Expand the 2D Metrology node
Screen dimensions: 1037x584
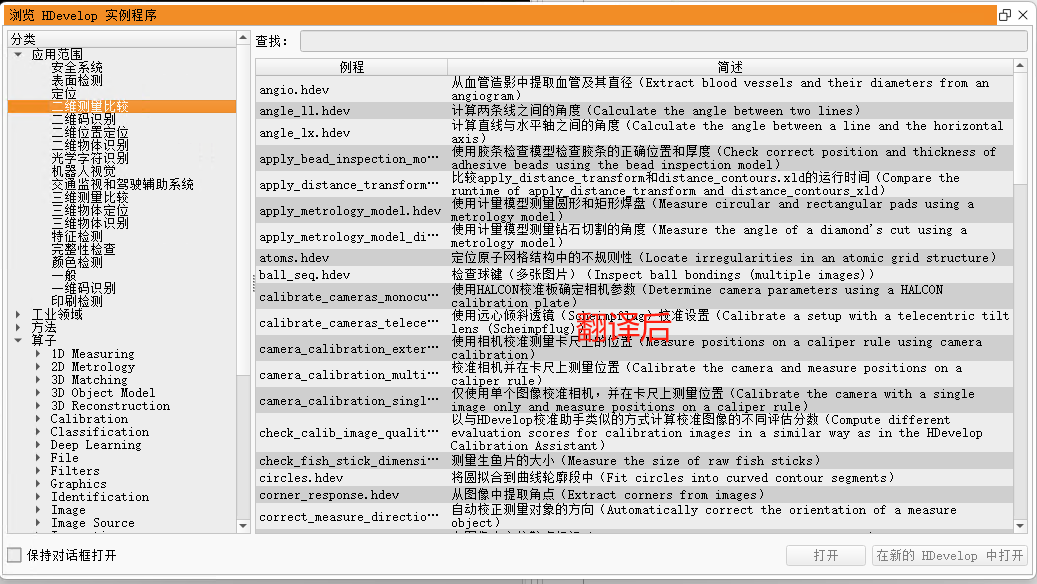[x=38, y=366]
